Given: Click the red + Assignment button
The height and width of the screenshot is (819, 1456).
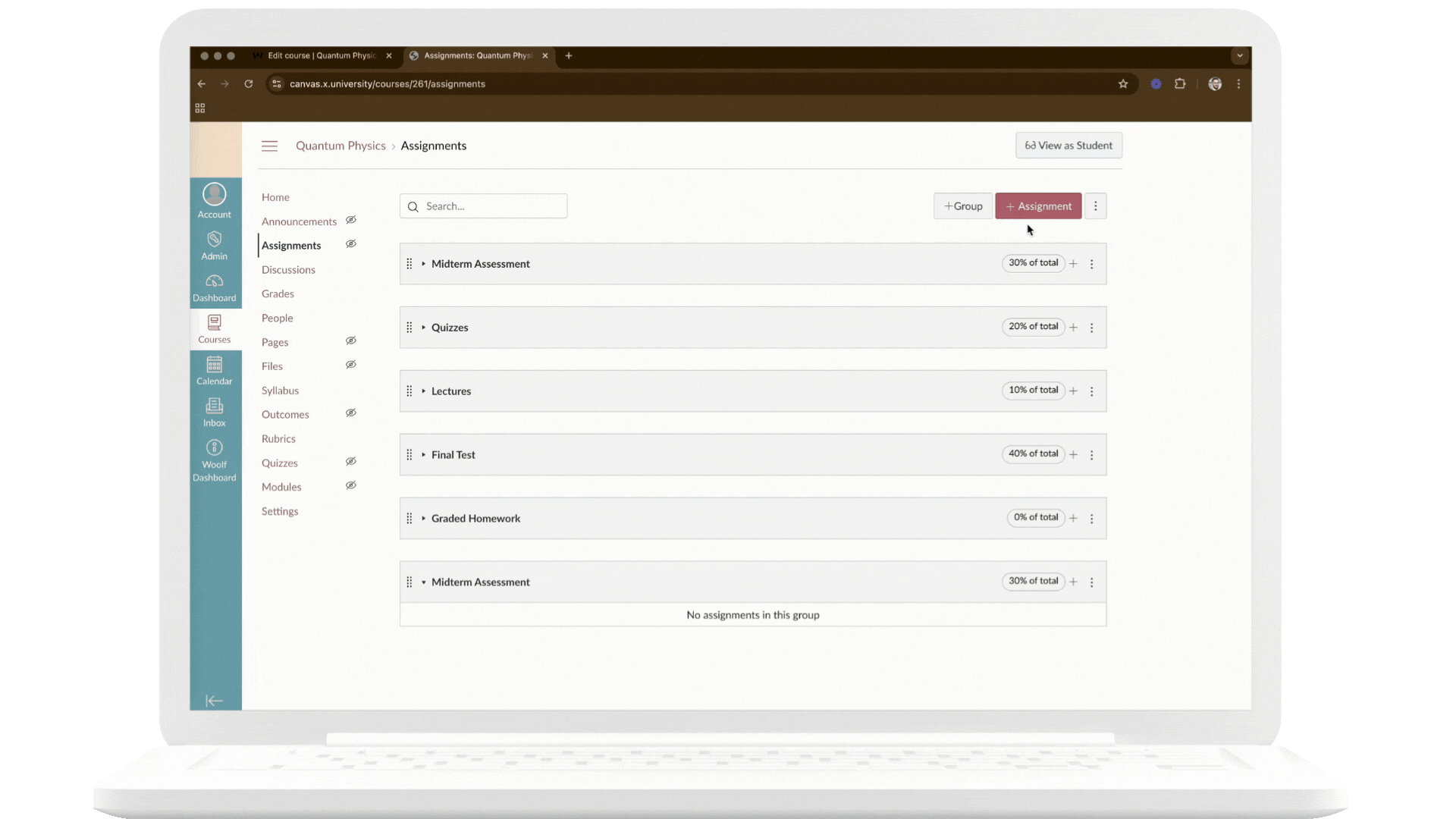Looking at the screenshot, I should coord(1038,206).
